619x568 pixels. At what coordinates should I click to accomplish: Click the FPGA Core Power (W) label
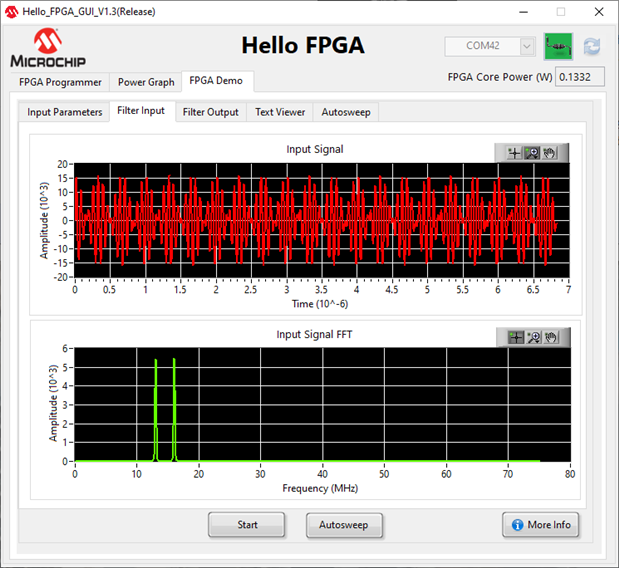coord(500,77)
